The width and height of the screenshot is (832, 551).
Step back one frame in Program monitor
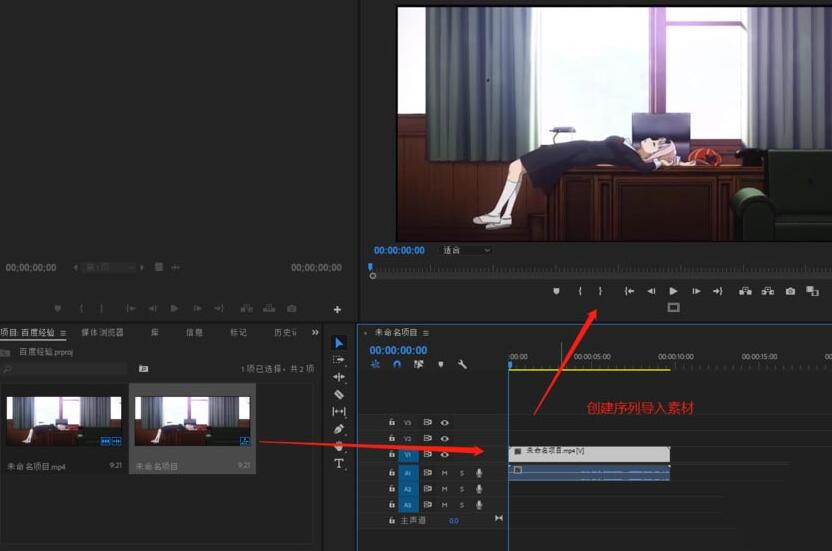[651, 291]
